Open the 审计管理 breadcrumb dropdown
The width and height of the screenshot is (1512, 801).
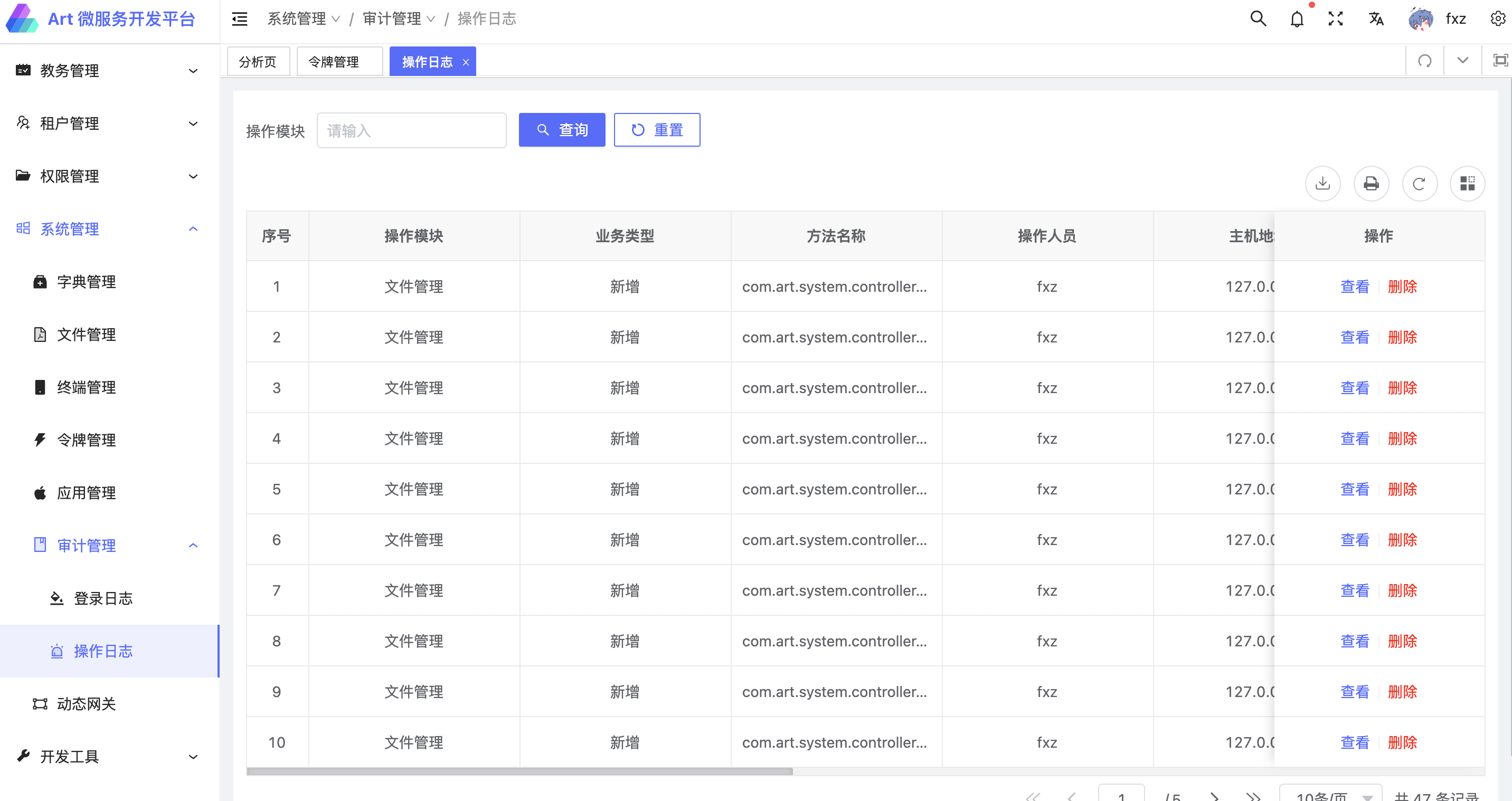click(399, 19)
